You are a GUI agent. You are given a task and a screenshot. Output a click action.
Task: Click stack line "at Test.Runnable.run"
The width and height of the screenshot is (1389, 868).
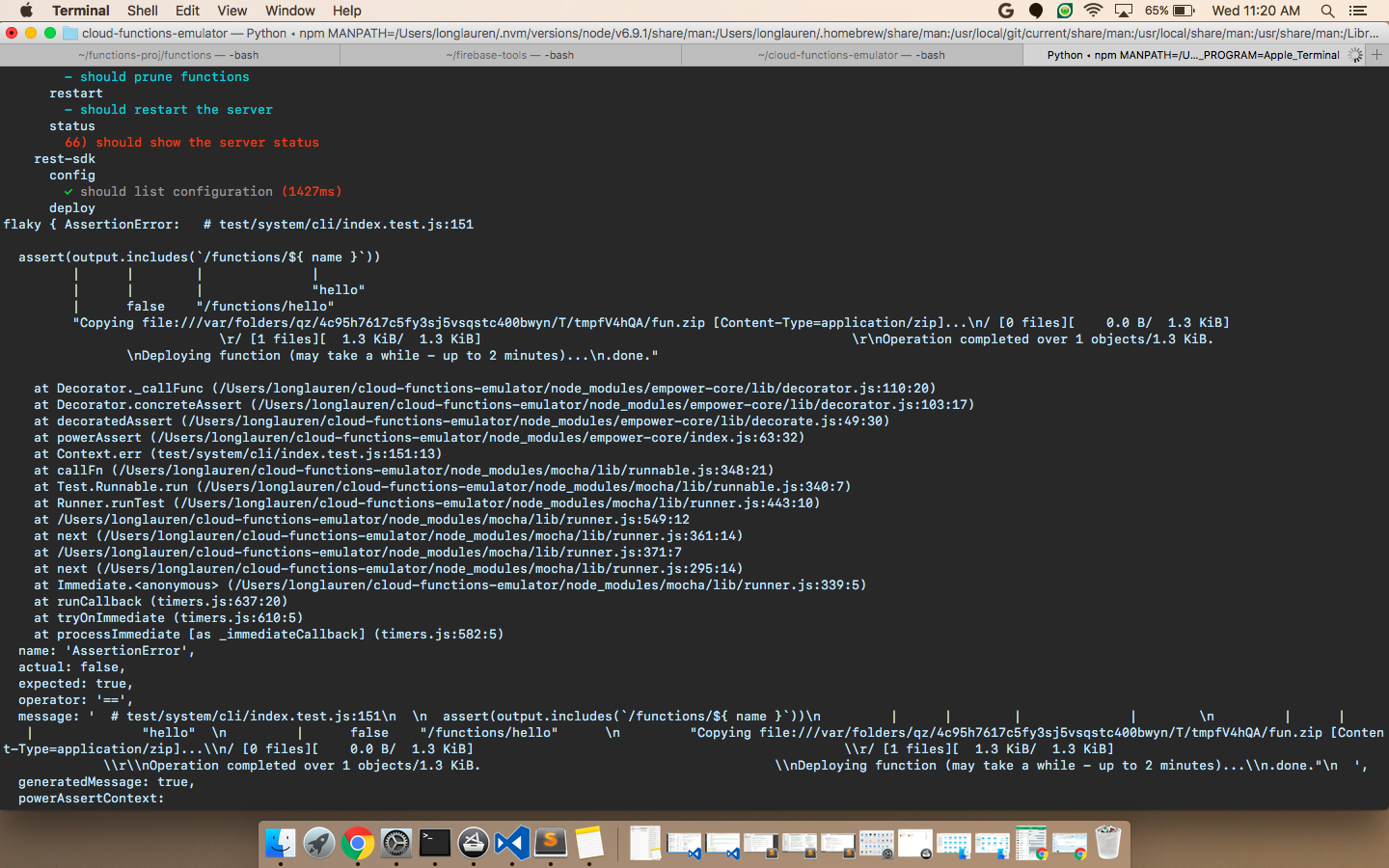tap(443, 486)
